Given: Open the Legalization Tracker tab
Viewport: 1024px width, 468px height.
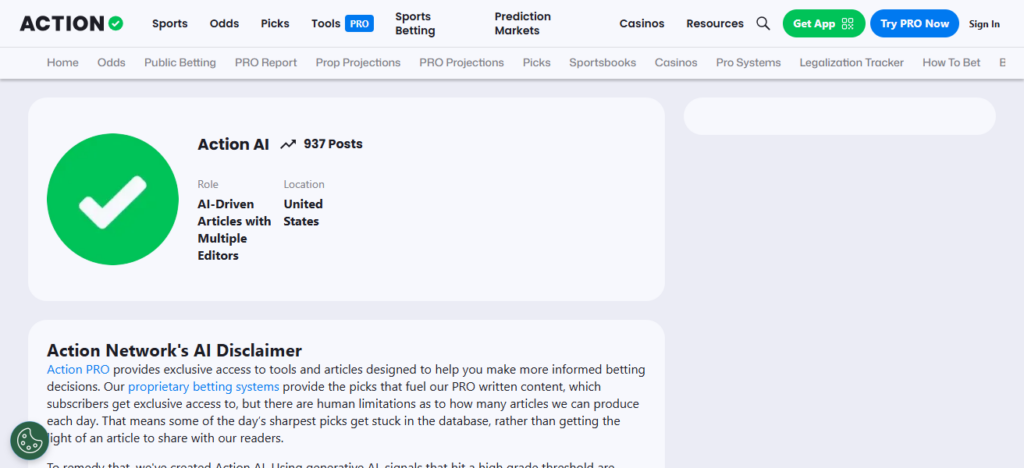Looking at the screenshot, I should pyautogui.click(x=852, y=63).
